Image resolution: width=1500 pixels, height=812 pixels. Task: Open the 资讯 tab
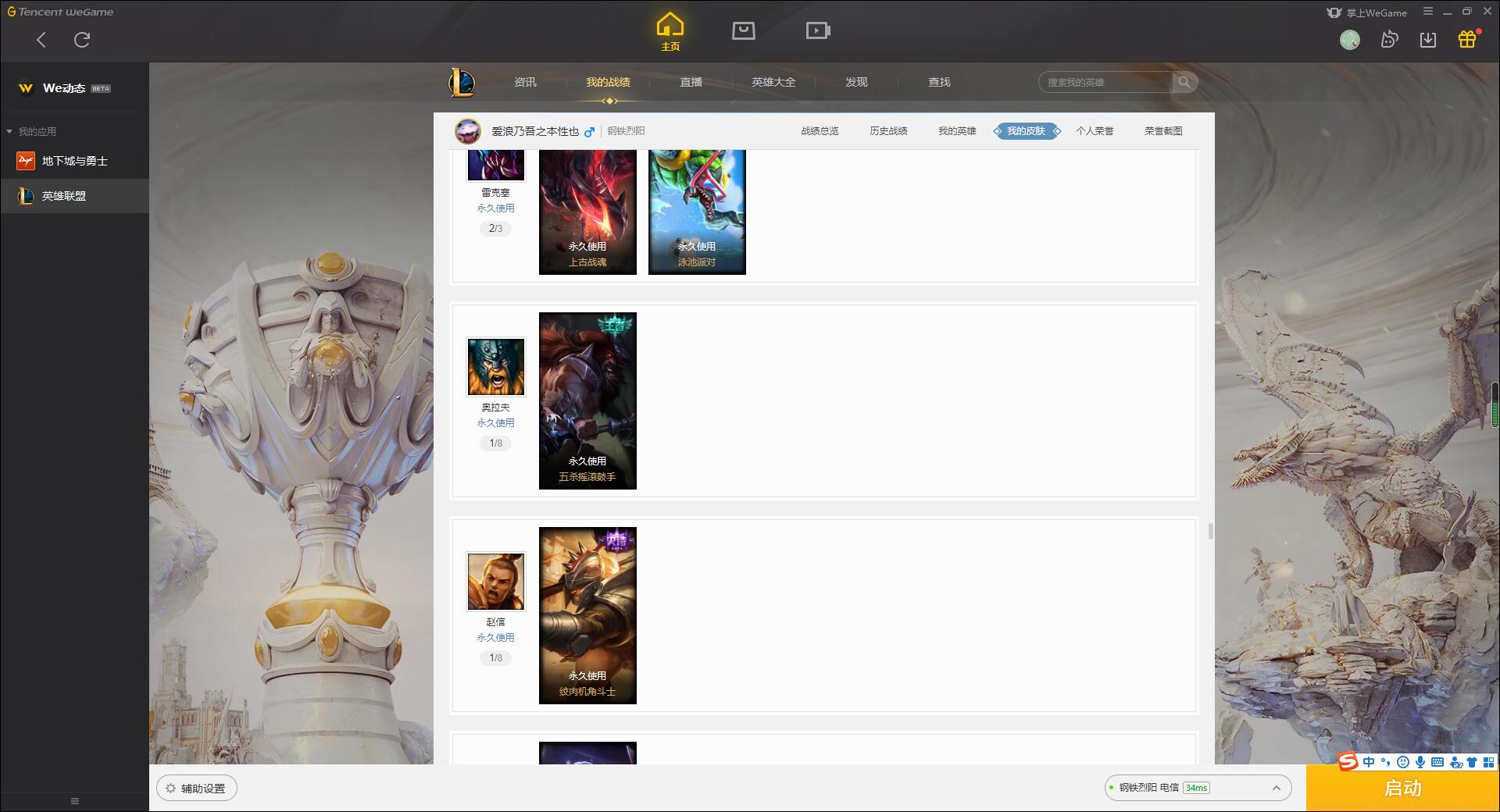tap(525, 82)
